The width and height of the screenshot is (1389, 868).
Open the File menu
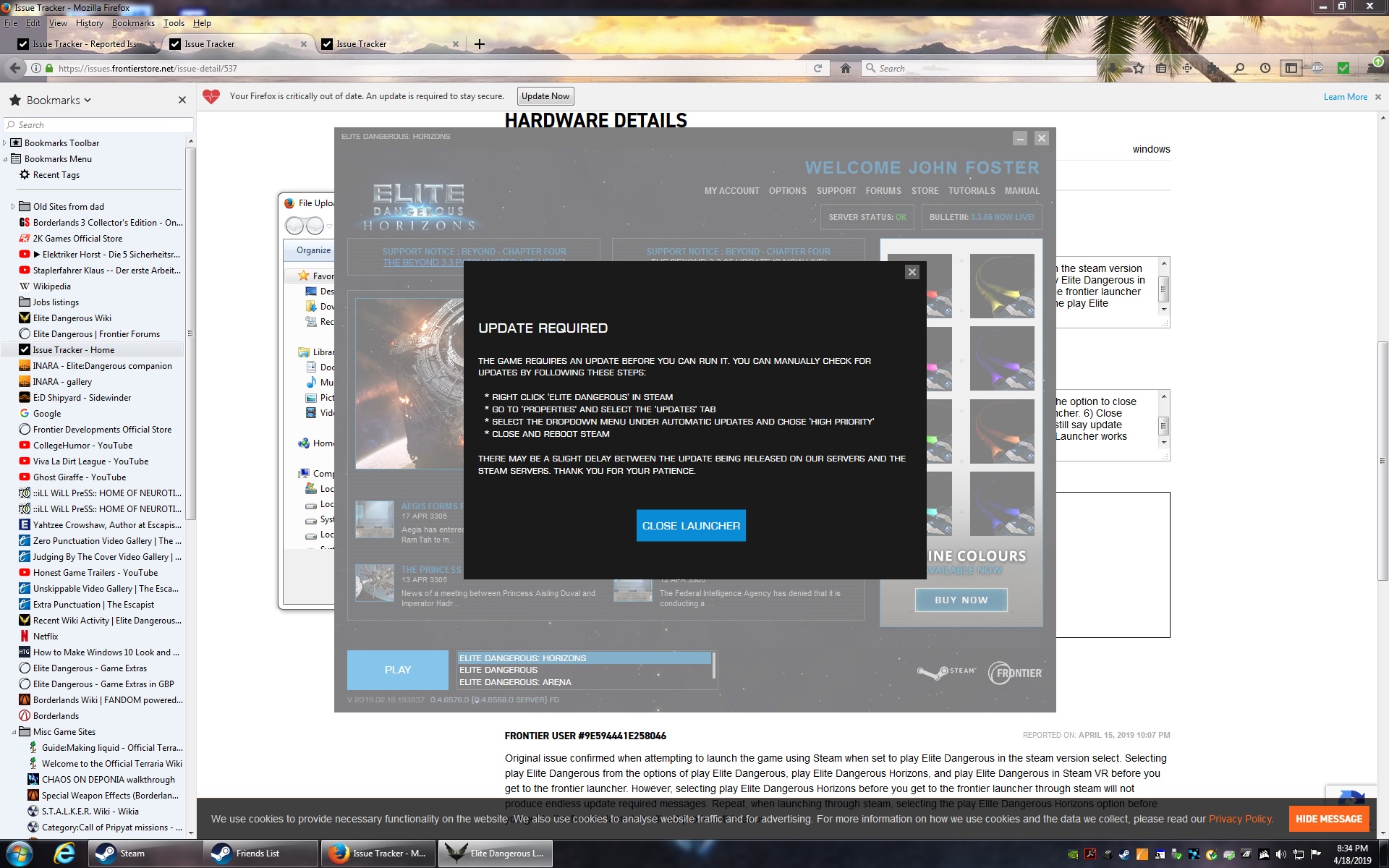click(11, 23)
